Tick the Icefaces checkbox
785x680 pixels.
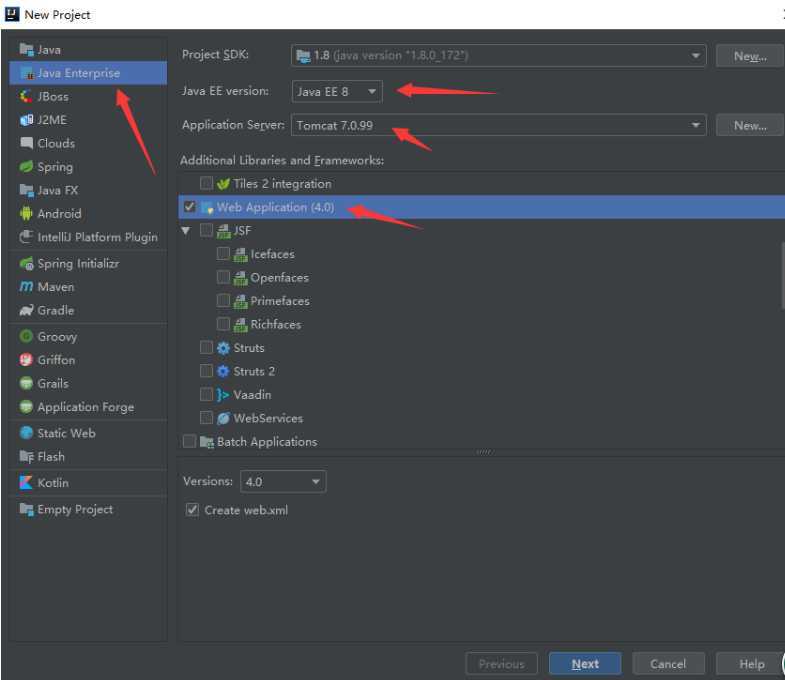[x=223, y=254]
